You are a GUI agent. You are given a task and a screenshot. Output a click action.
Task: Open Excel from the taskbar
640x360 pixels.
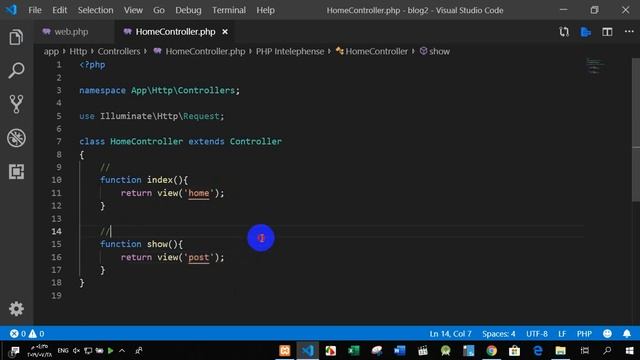(353, 351)
